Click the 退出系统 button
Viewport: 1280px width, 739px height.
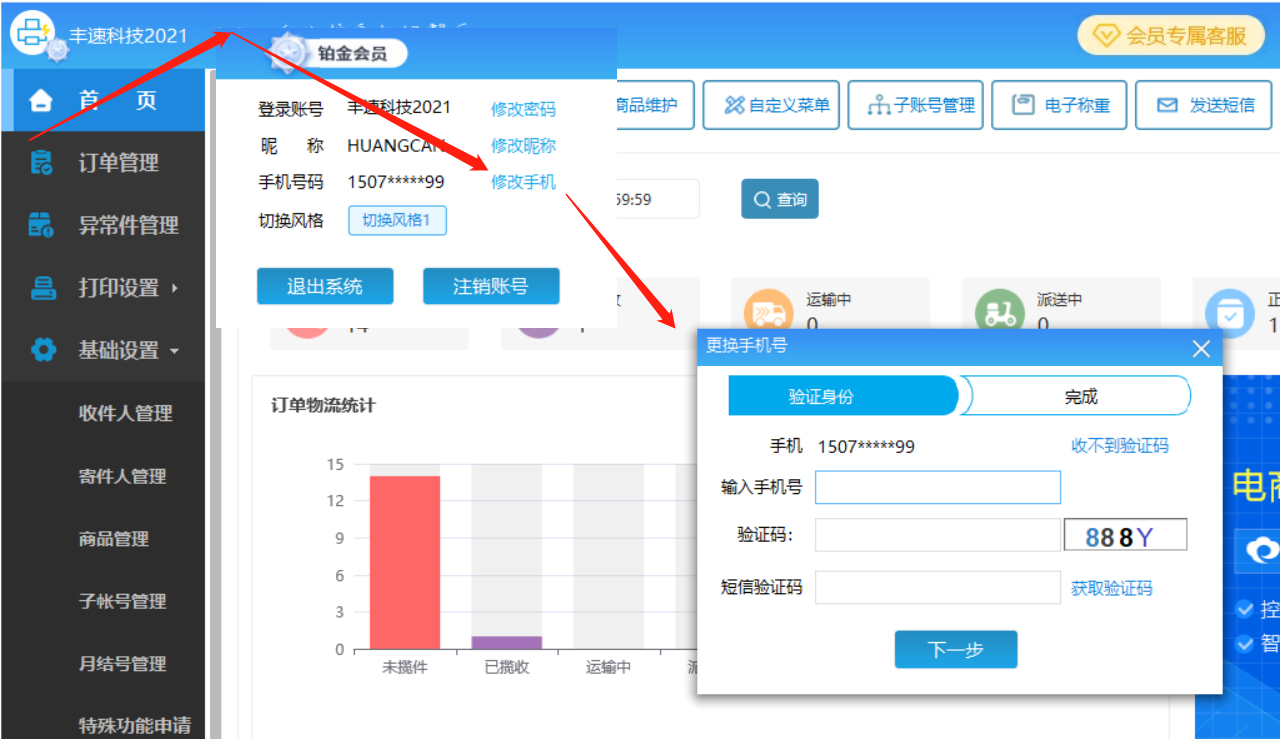click(325, 286)
